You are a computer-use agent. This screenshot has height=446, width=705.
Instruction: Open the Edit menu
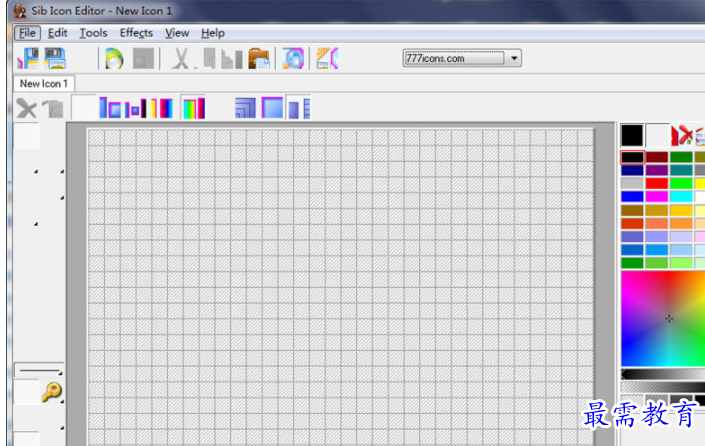(x=58, y=33)
